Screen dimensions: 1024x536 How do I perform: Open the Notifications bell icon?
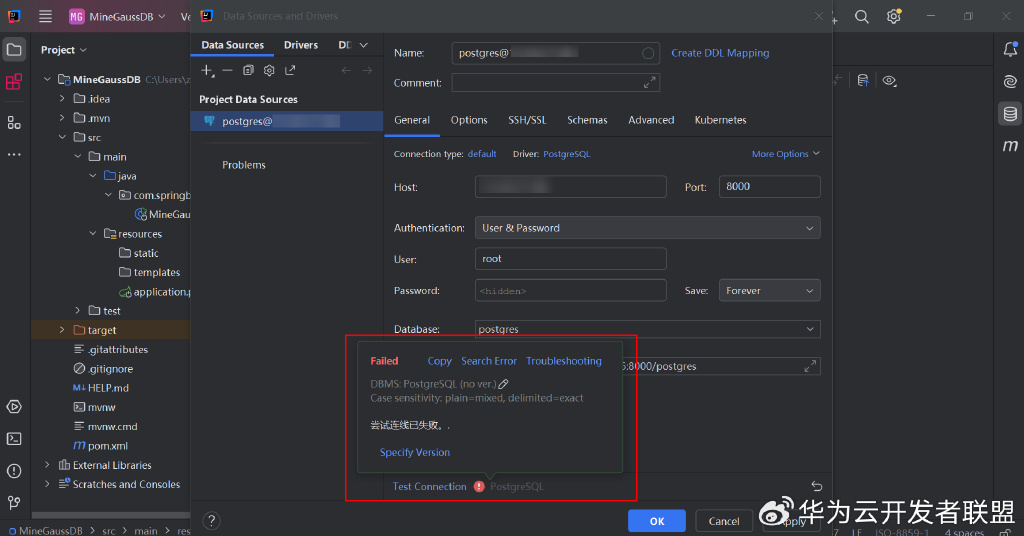click(x=1010, y=49)
